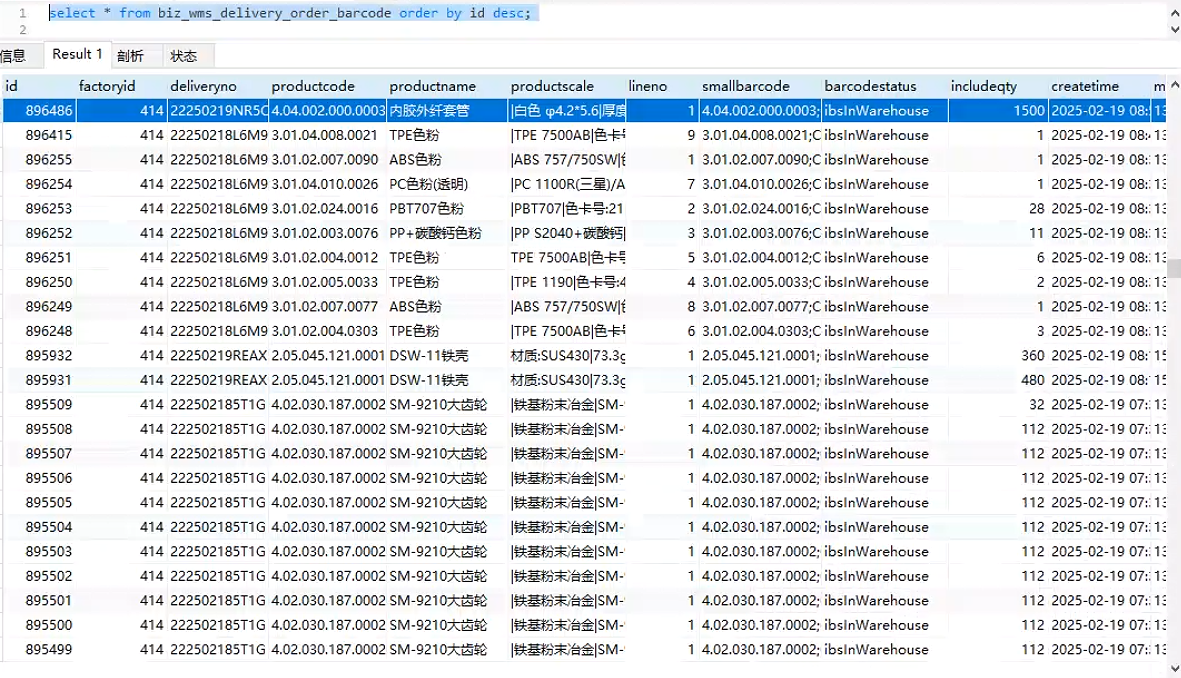Click the id column header
1181x678 pixels.
[x=13, y=86]
